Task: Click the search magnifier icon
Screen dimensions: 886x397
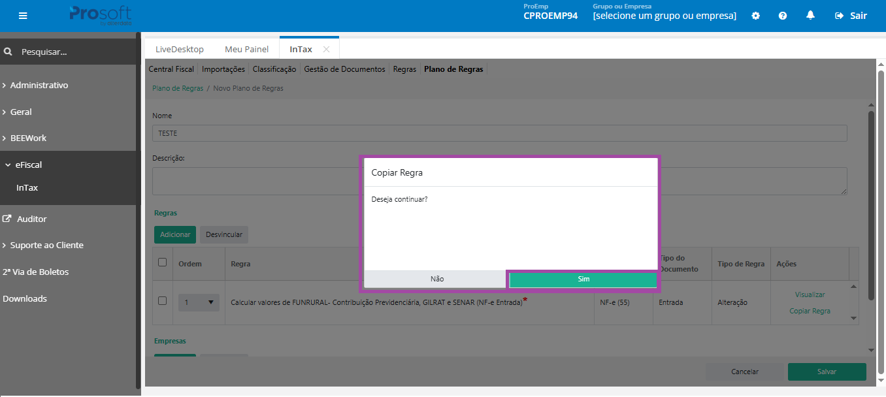Action: pos(8,52)
